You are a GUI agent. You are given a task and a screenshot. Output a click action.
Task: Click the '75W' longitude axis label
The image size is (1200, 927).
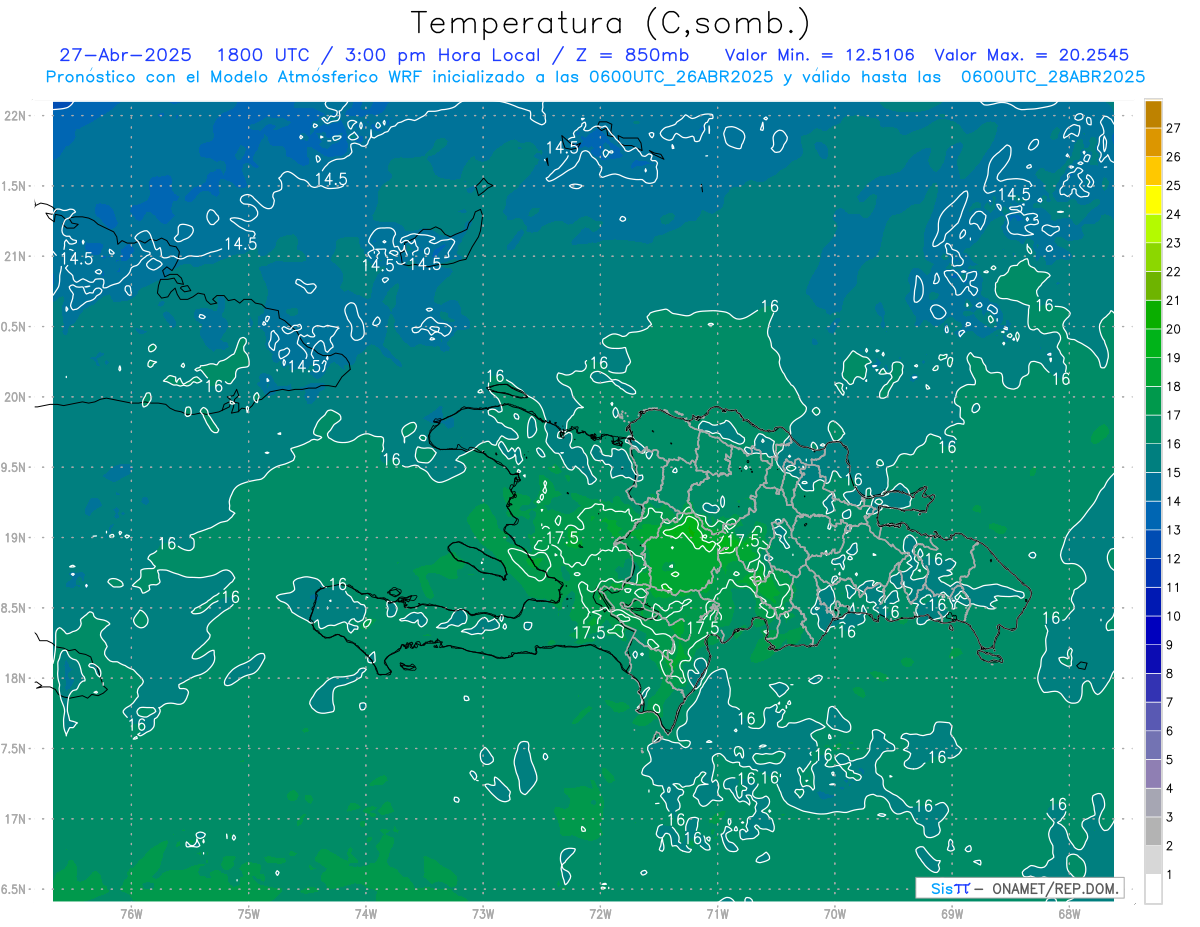tap(249, 913)
